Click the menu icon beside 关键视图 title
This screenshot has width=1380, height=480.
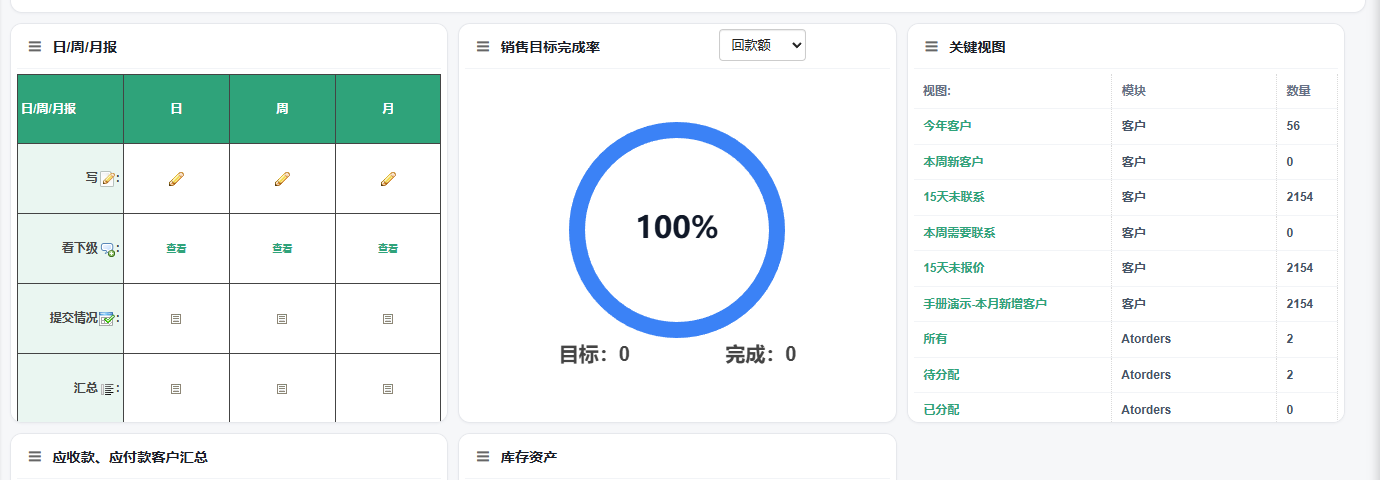pyautogui.click(x=931, y=46)
